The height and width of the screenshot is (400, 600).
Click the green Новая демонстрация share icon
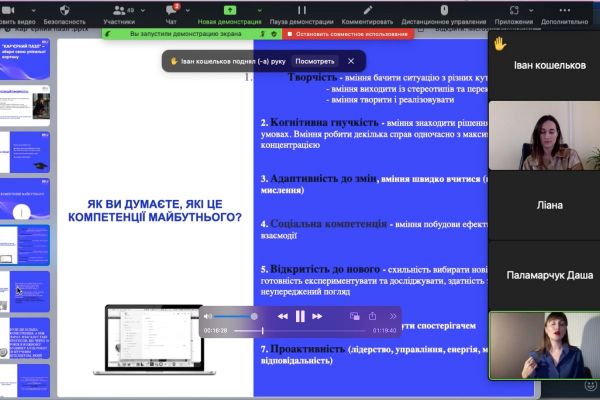point(230,9)
